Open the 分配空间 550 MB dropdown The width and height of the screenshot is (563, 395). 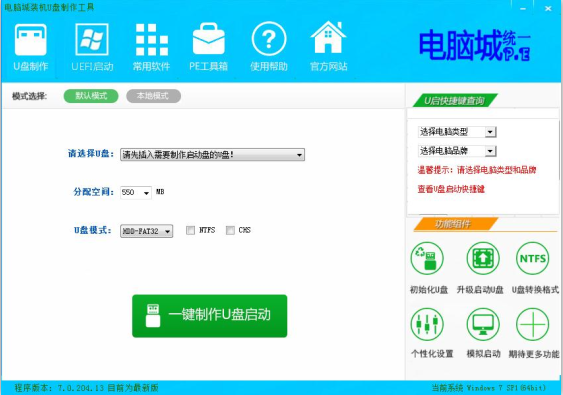pyautogui.click(x=136, y=192)
